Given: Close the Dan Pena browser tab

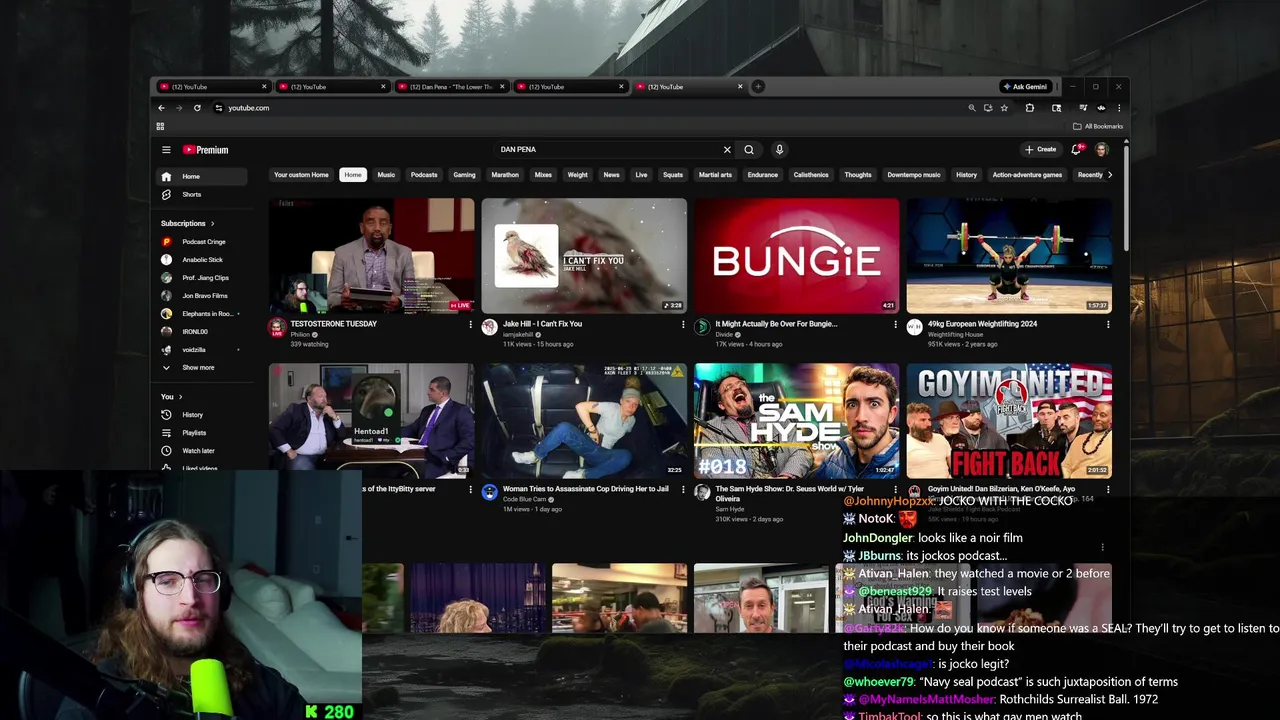Looking at the screenshot, I should coord(501,87).
